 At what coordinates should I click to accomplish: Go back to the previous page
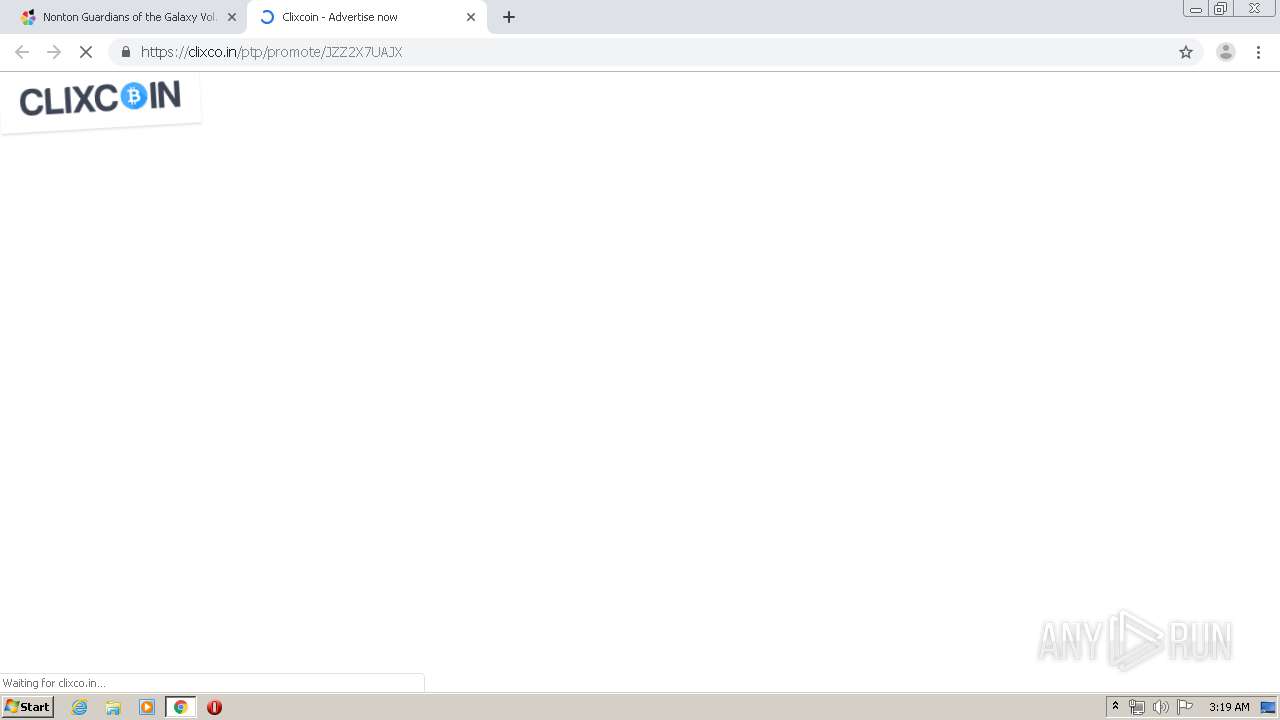(x=22, y=52)
